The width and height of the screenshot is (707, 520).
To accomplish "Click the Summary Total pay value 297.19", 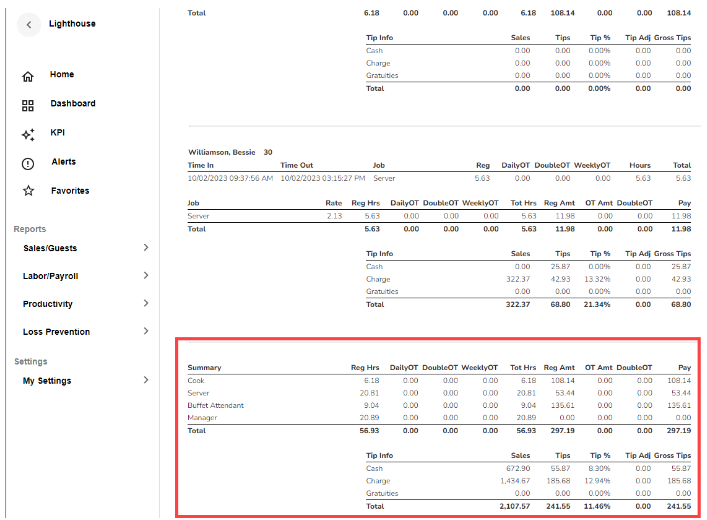I will 679,430.
